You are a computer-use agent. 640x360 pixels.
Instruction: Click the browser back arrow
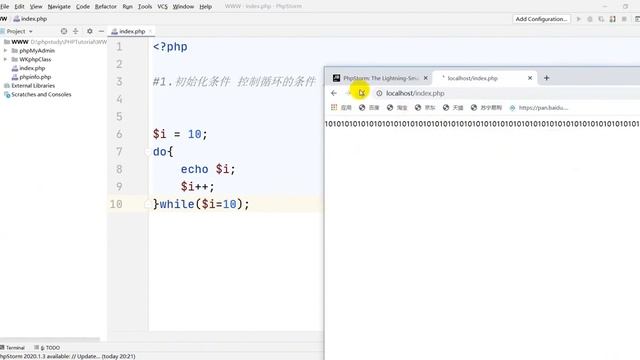point(334,93)
